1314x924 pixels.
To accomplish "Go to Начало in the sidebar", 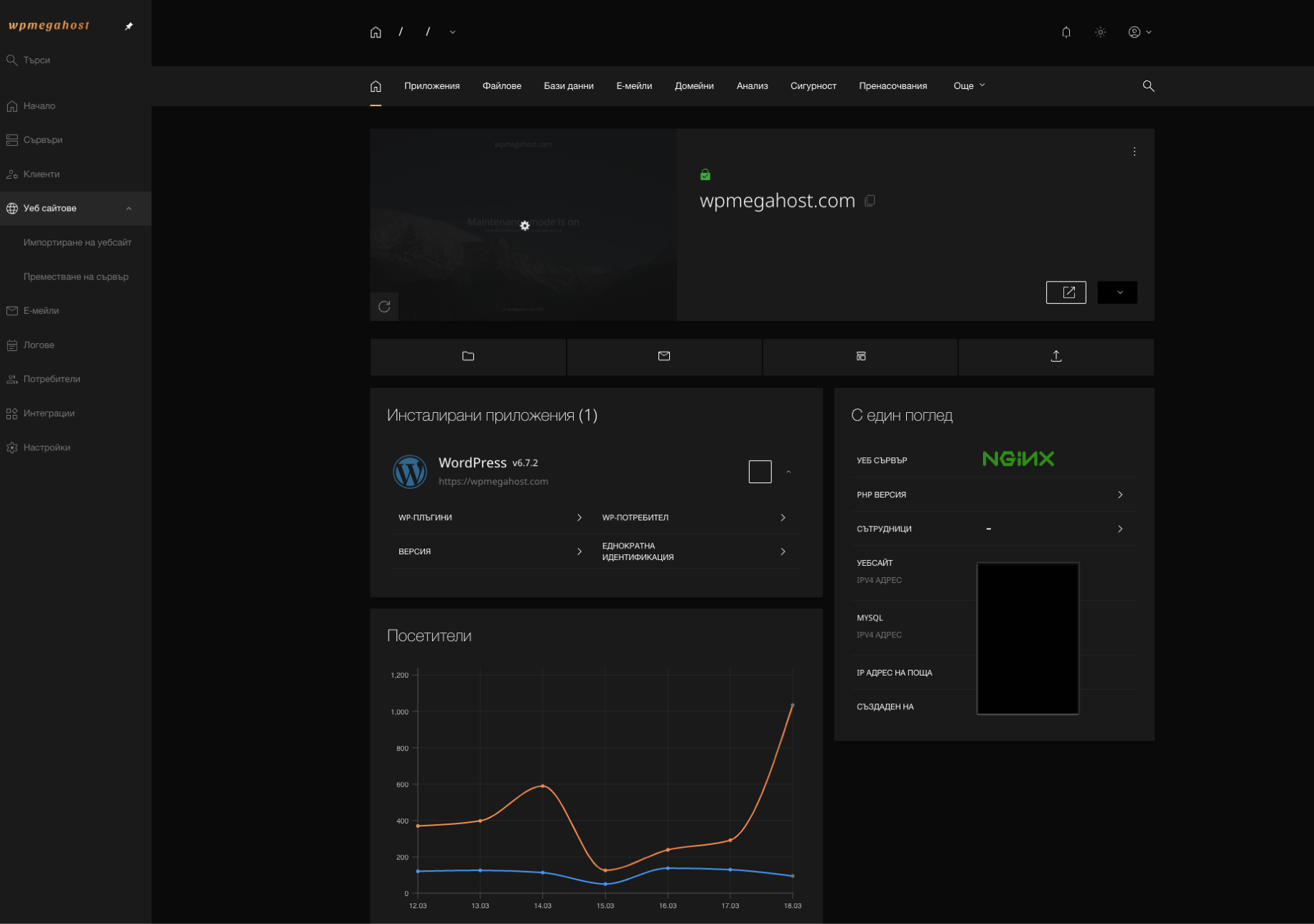I will pos(75,106).
